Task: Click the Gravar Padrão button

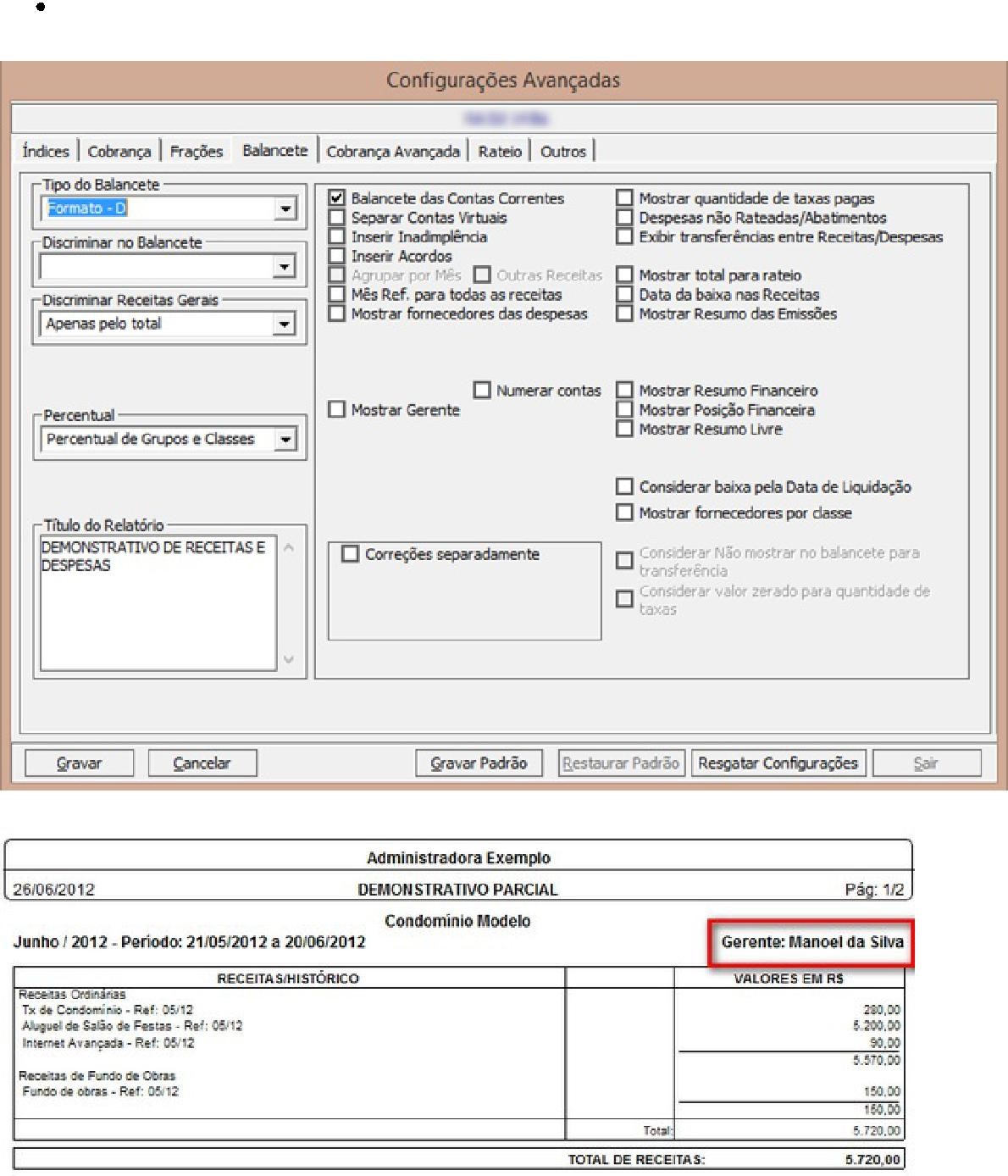Action: point(479,763)
